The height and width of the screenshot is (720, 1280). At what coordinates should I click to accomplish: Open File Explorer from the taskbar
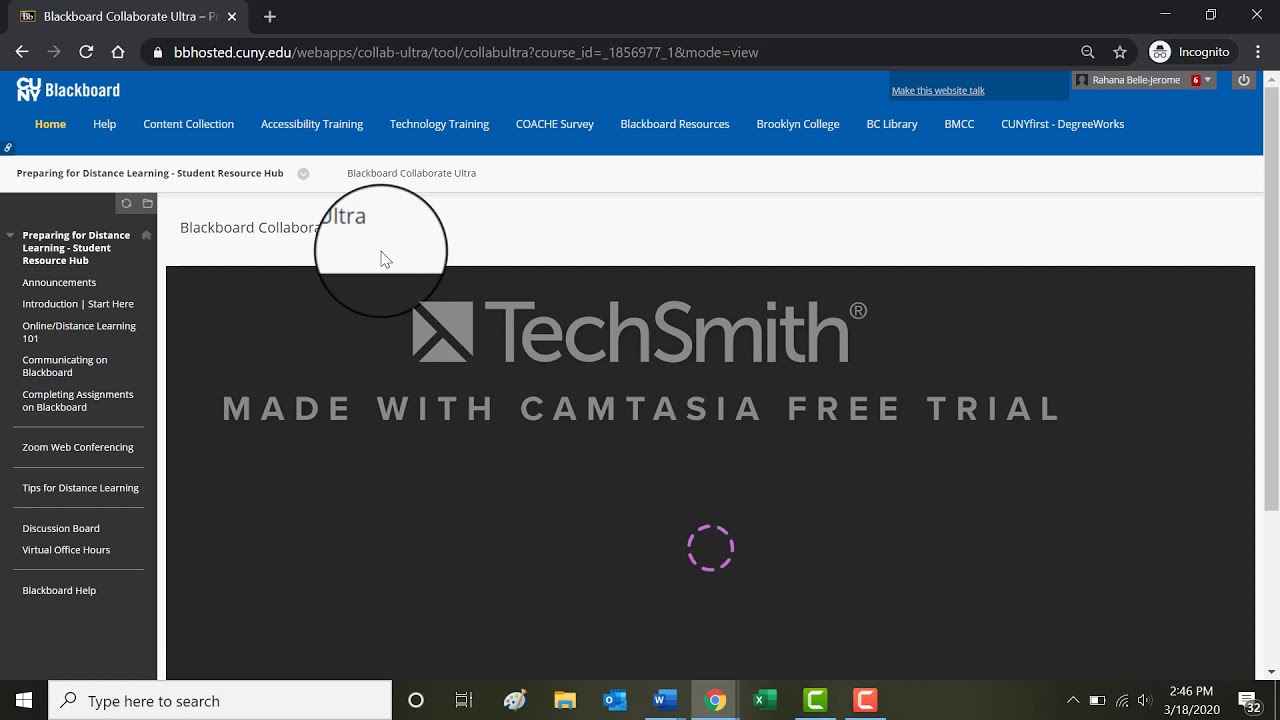pos(565,700)
